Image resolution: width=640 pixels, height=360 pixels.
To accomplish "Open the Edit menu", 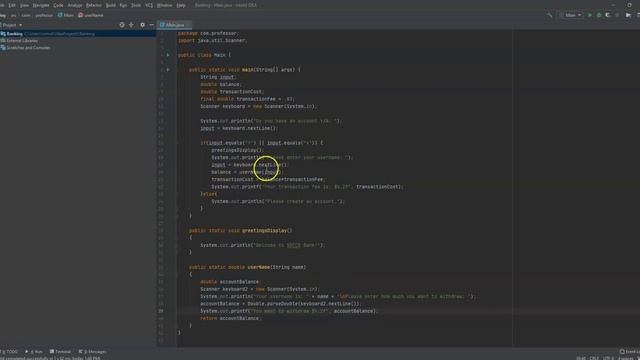I will point(12,5).
